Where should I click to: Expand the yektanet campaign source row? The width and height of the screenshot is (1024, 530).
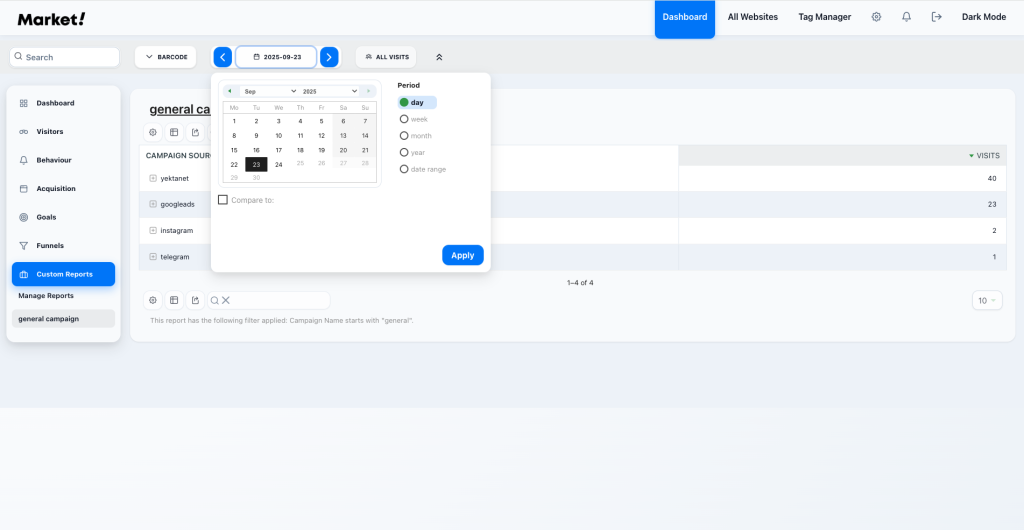pyautogui.click(x=153, y=178)
